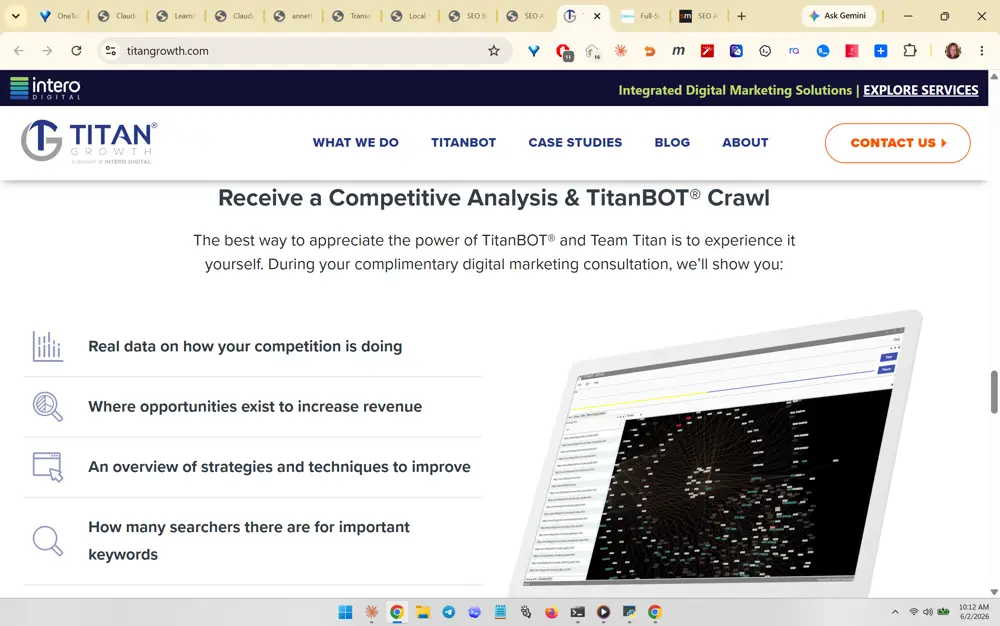This screenshot has height=626, width=1000.
Task: Switch to the Full-S browser tab
Action: 640,16
